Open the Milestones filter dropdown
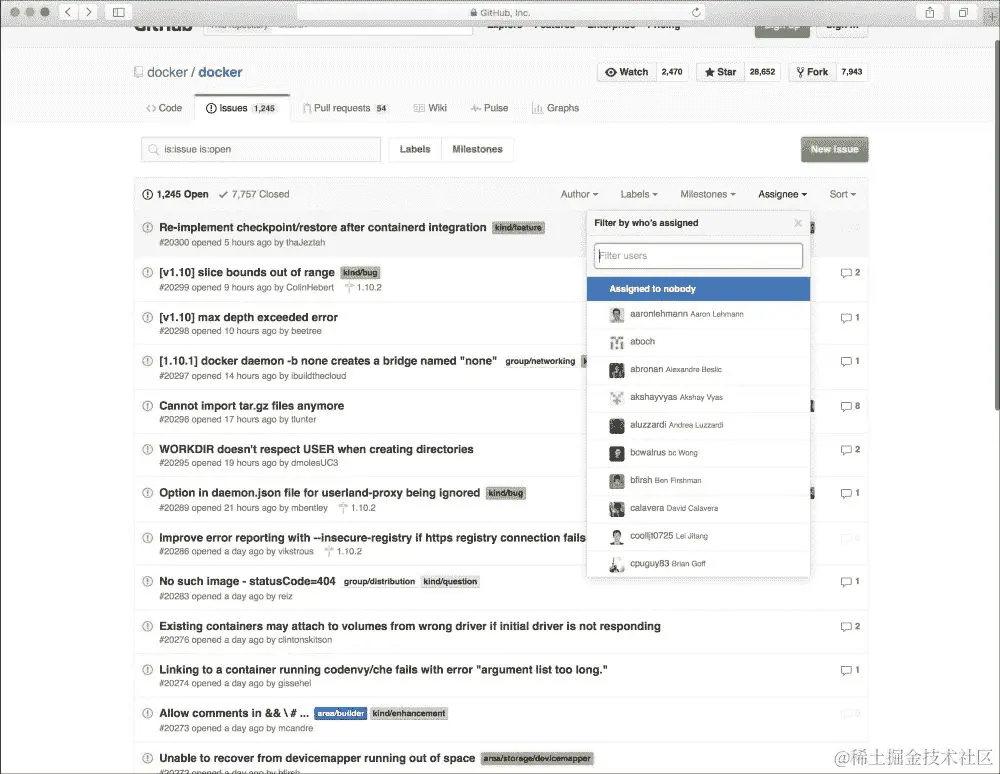The width and height of the screenshot is (1000, 774). click(x=707, y=193)
